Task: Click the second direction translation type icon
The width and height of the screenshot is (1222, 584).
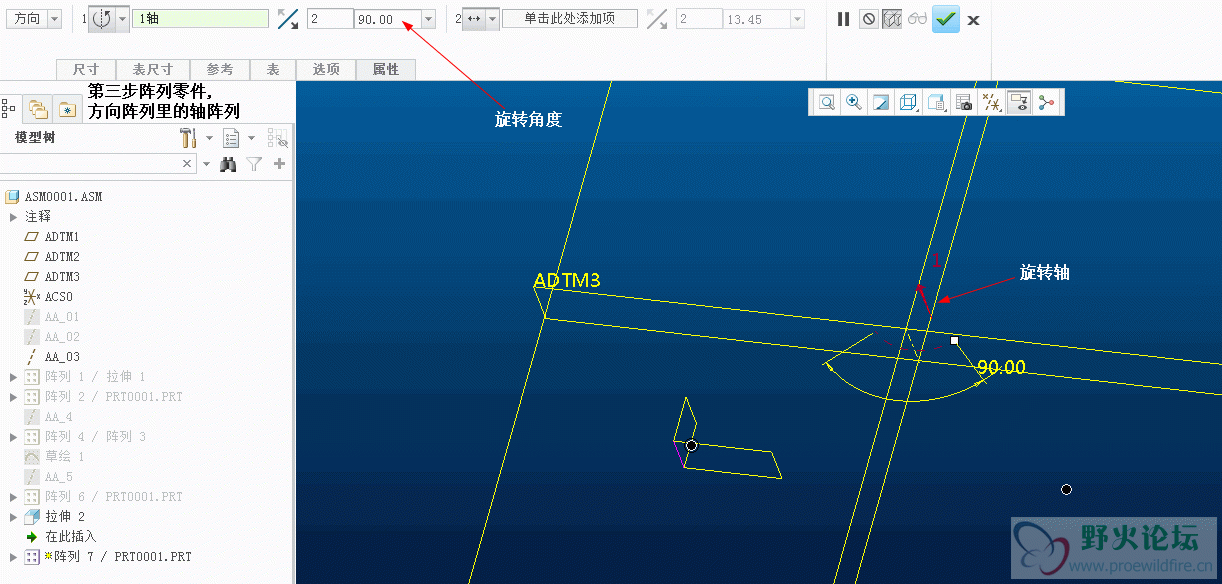Action: point(474,19)
